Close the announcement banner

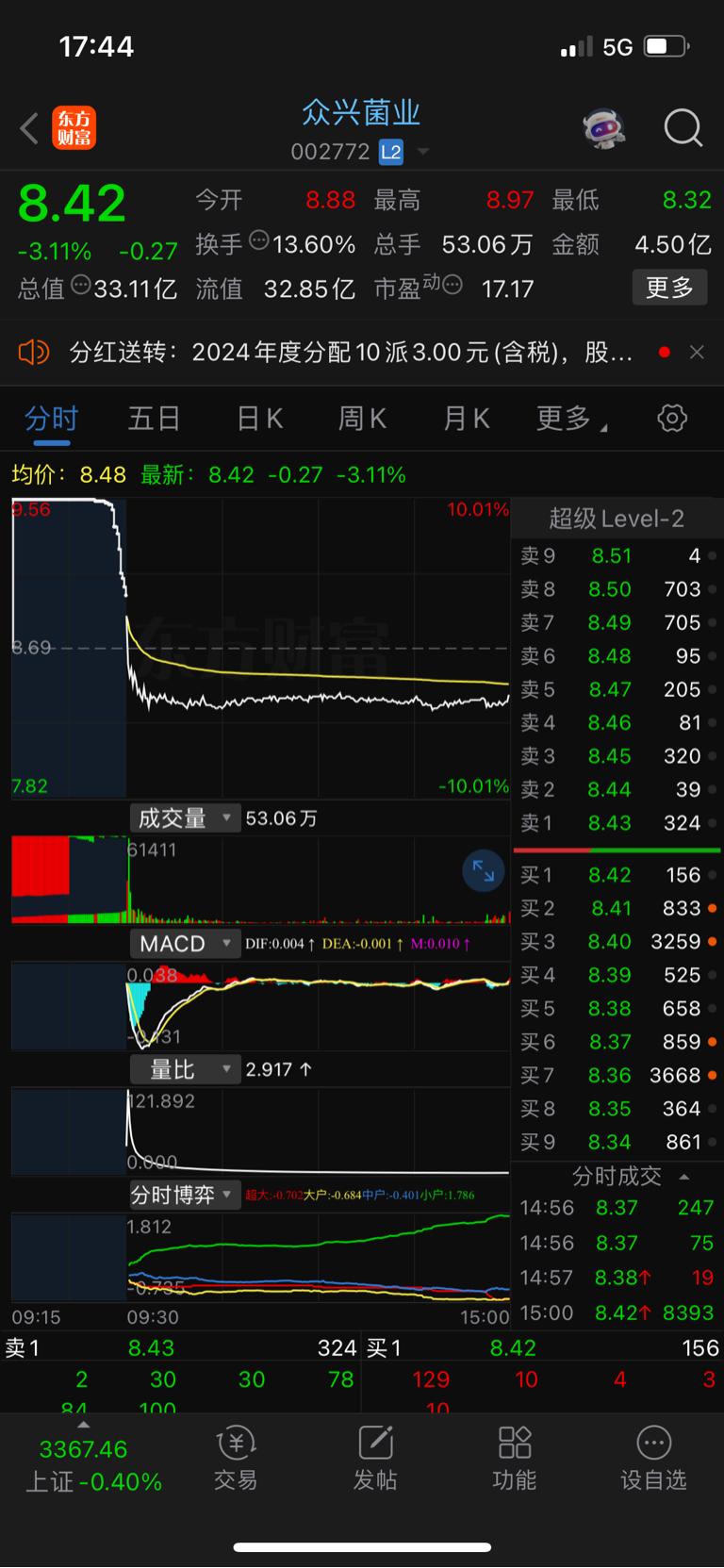coord(697,353)
